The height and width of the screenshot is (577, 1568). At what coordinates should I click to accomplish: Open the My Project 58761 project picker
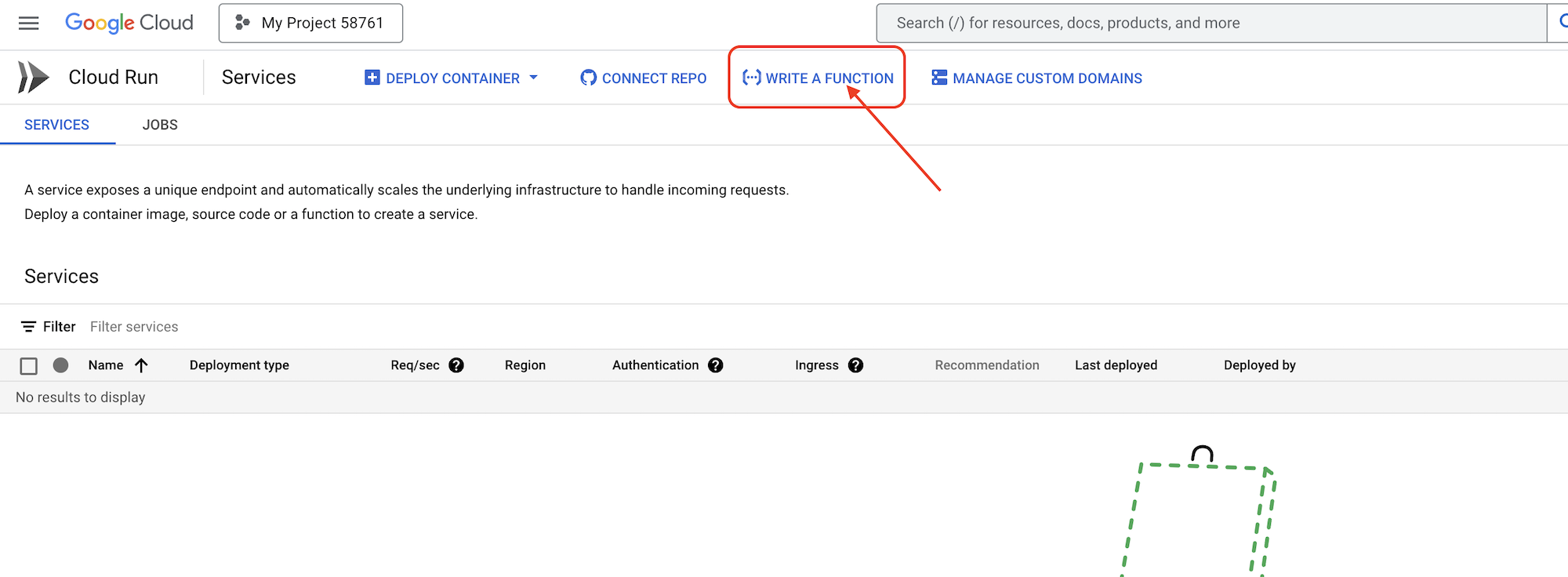(x=310, y=24)
